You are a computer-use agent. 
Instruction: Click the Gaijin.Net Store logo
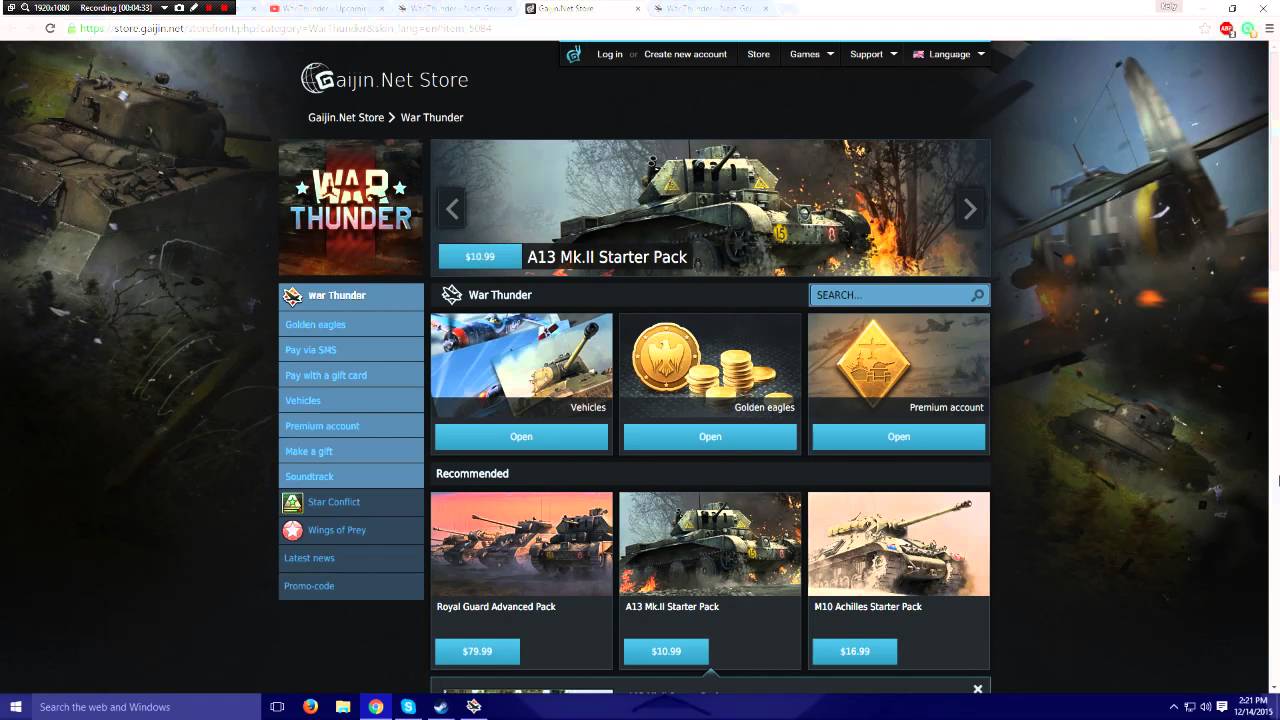point(385,79)
